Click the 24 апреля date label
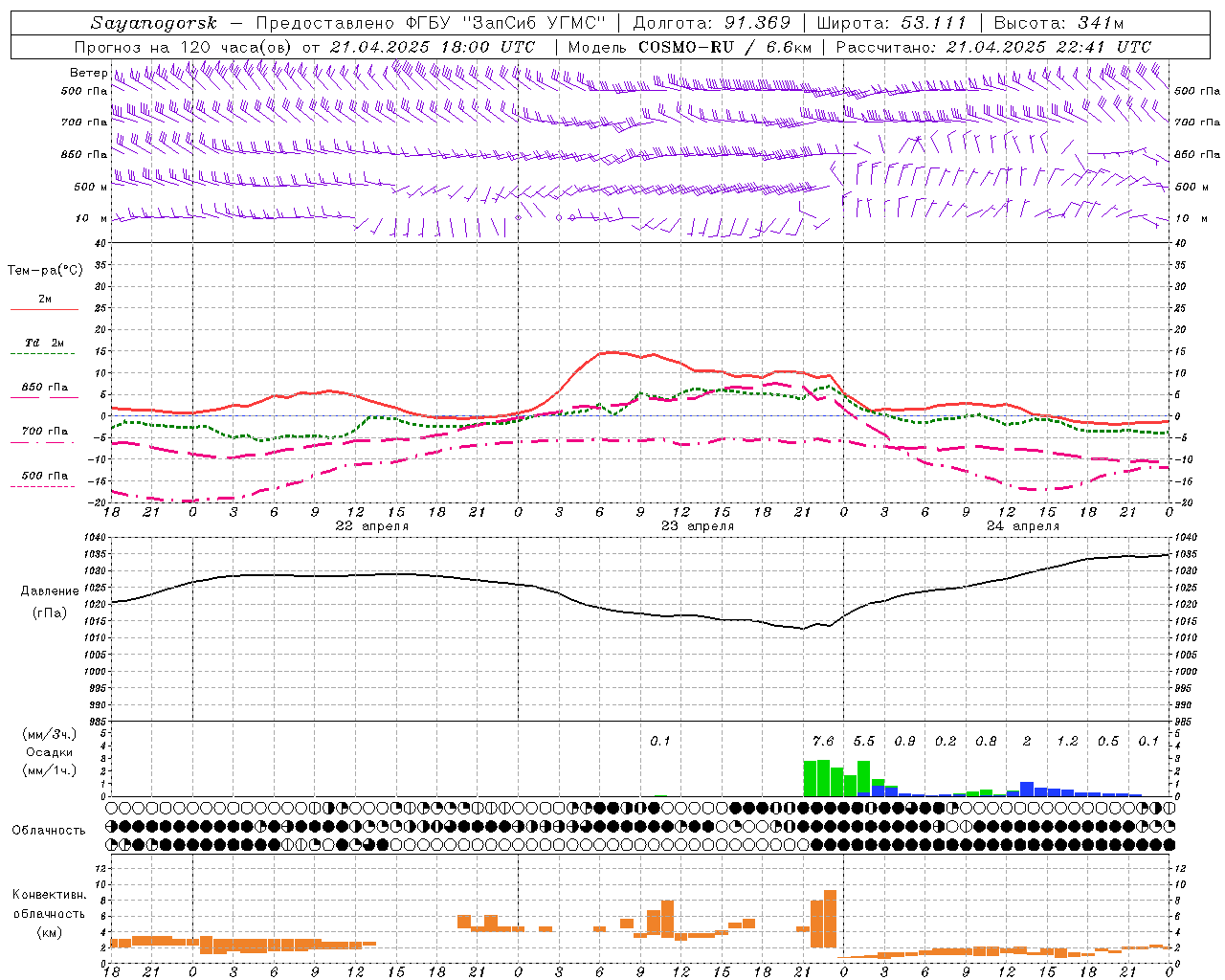Screen dimensions: 1225x980 pyautogui.click(x=1023, y=526)
